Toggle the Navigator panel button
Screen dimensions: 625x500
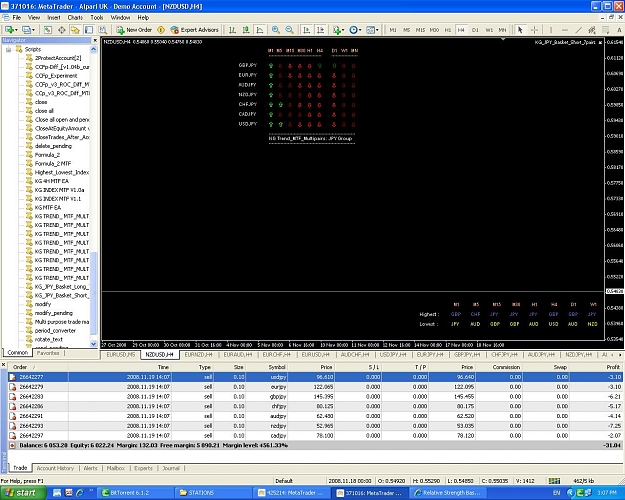click(x=75, y=30)
